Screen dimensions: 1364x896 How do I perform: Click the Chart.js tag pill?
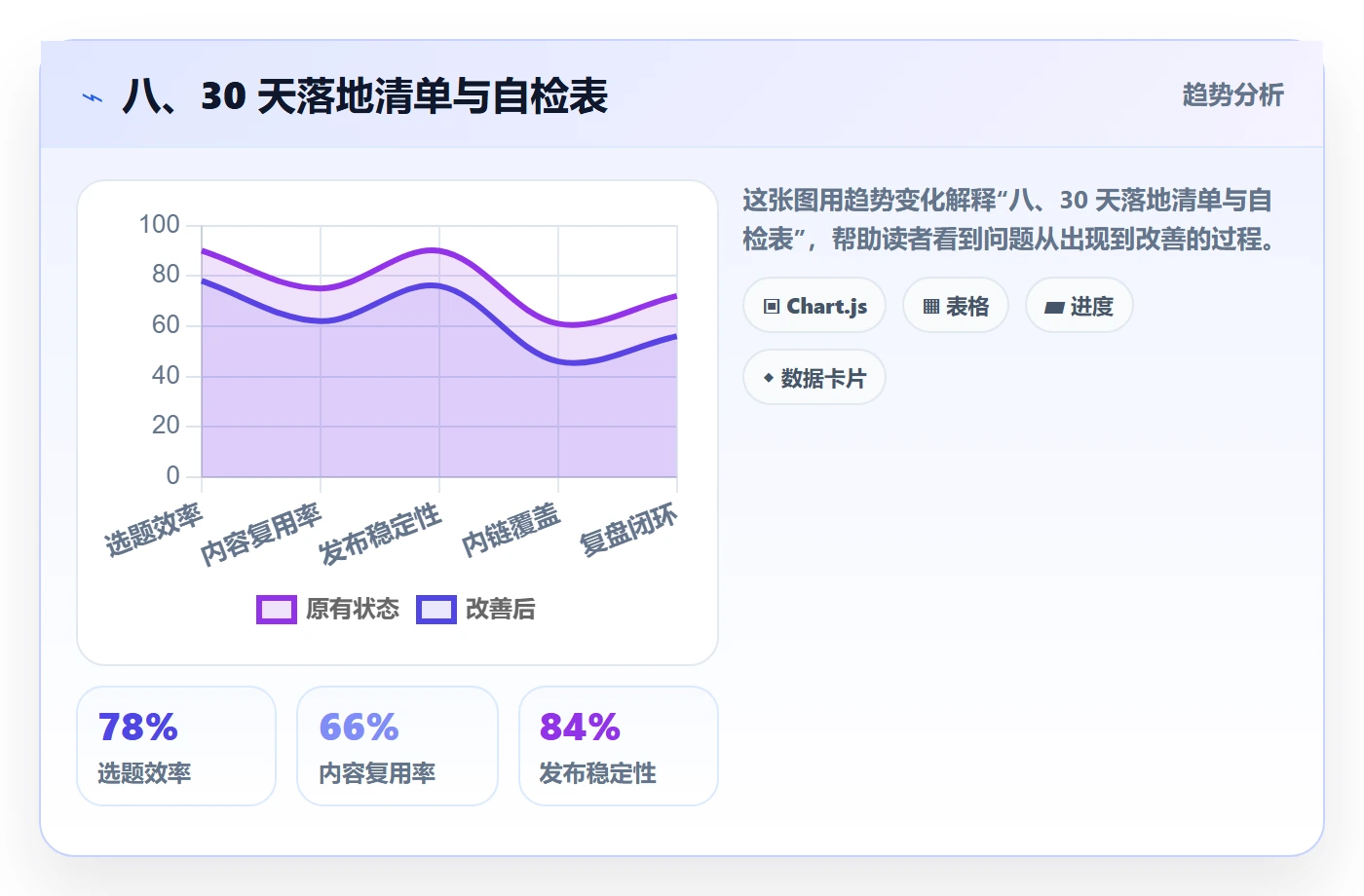tap(815, 306)
